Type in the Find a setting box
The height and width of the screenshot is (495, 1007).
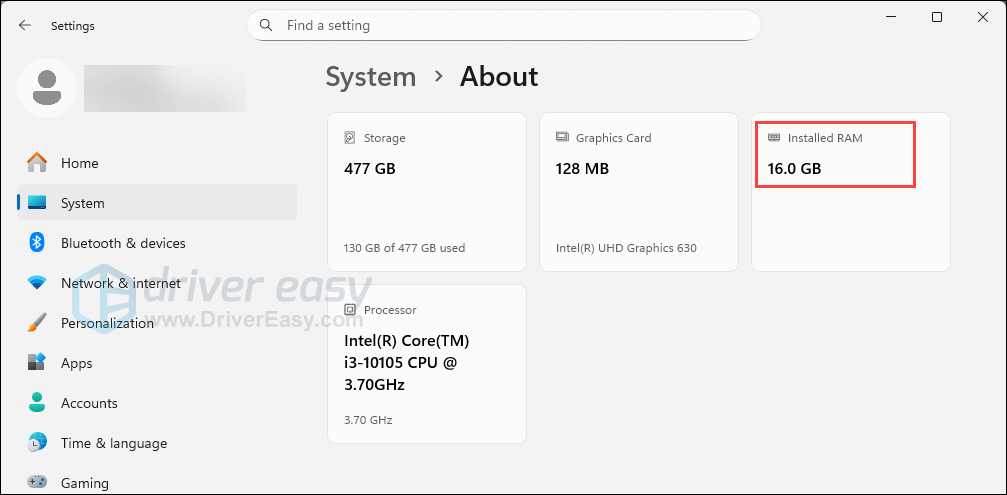coord(510,25)
